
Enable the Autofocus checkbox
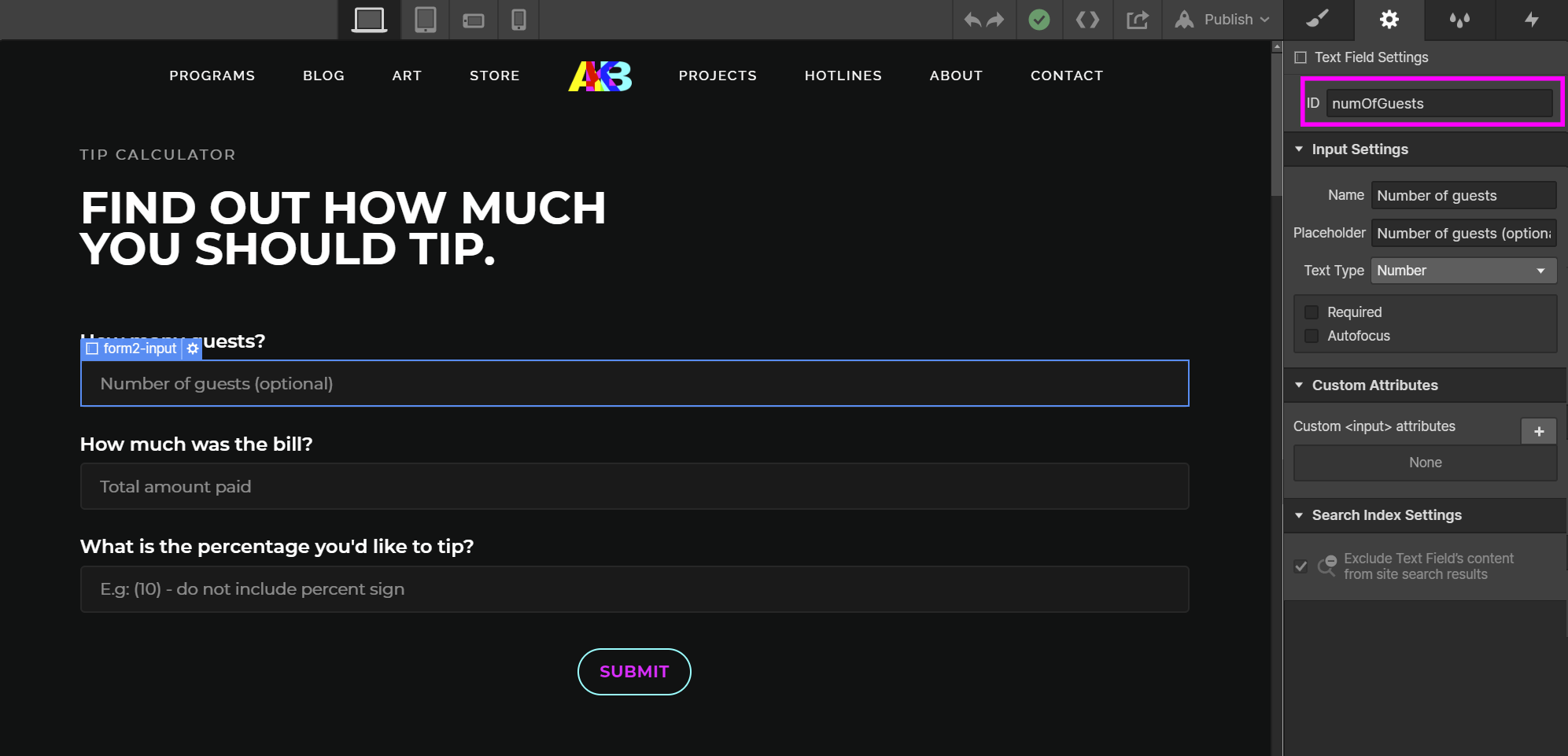coord(1312,336)
